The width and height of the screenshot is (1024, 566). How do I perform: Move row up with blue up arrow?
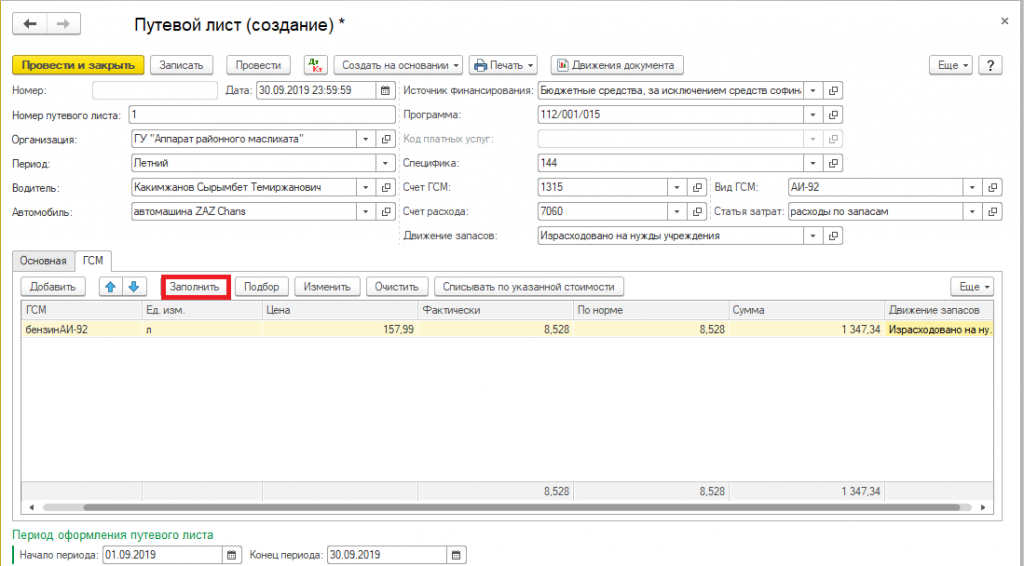coord(110,287)
